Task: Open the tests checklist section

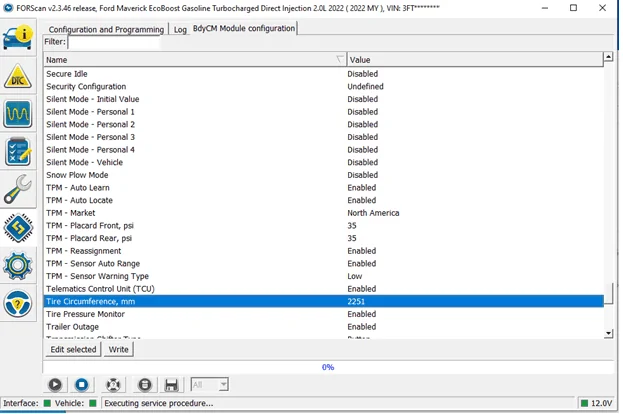Action: tap(18, 151)
